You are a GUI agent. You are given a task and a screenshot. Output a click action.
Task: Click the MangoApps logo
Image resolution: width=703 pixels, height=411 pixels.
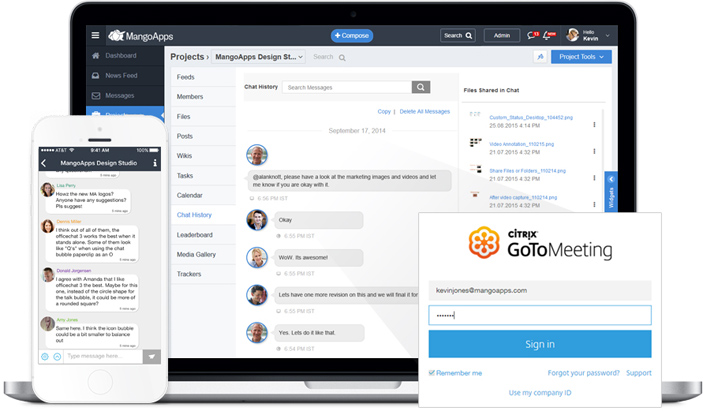pos(141,36)
